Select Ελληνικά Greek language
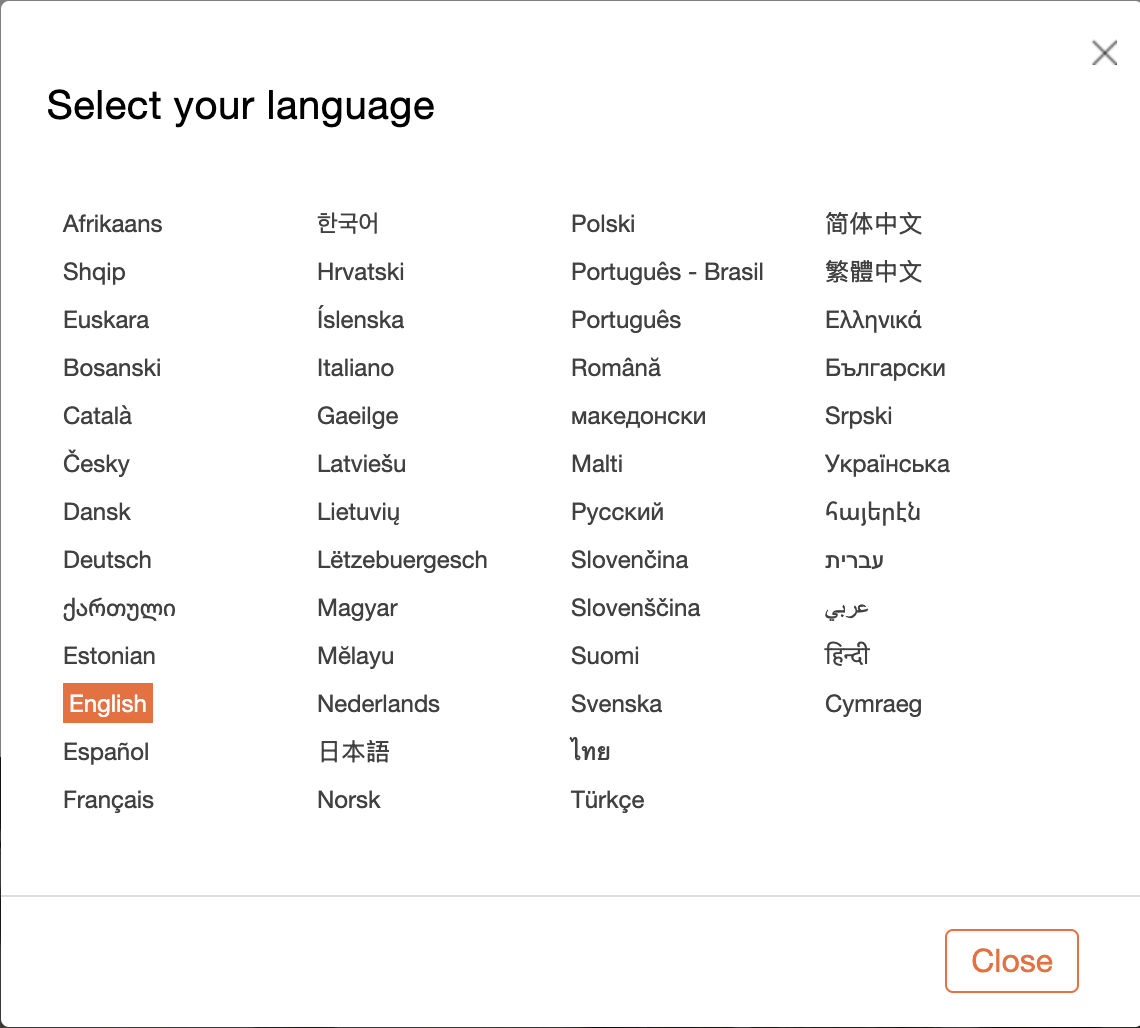This screenshot has width=1140, height=1028. pyautogui.click(x=873, y=320)
